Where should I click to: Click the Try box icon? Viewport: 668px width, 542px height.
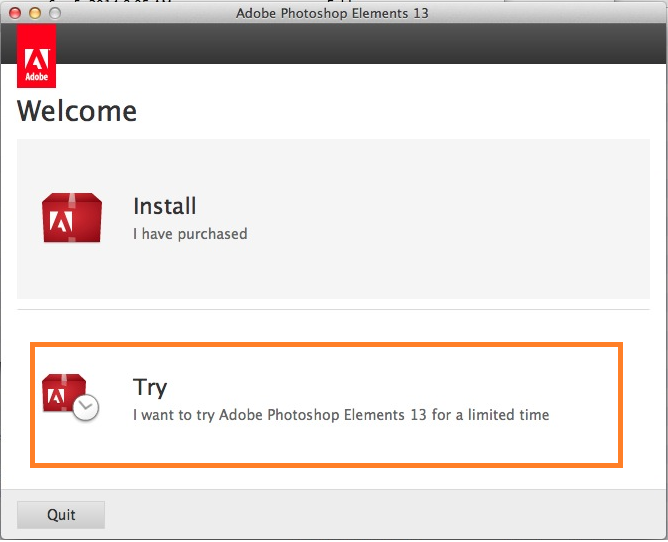pos(65,395)
